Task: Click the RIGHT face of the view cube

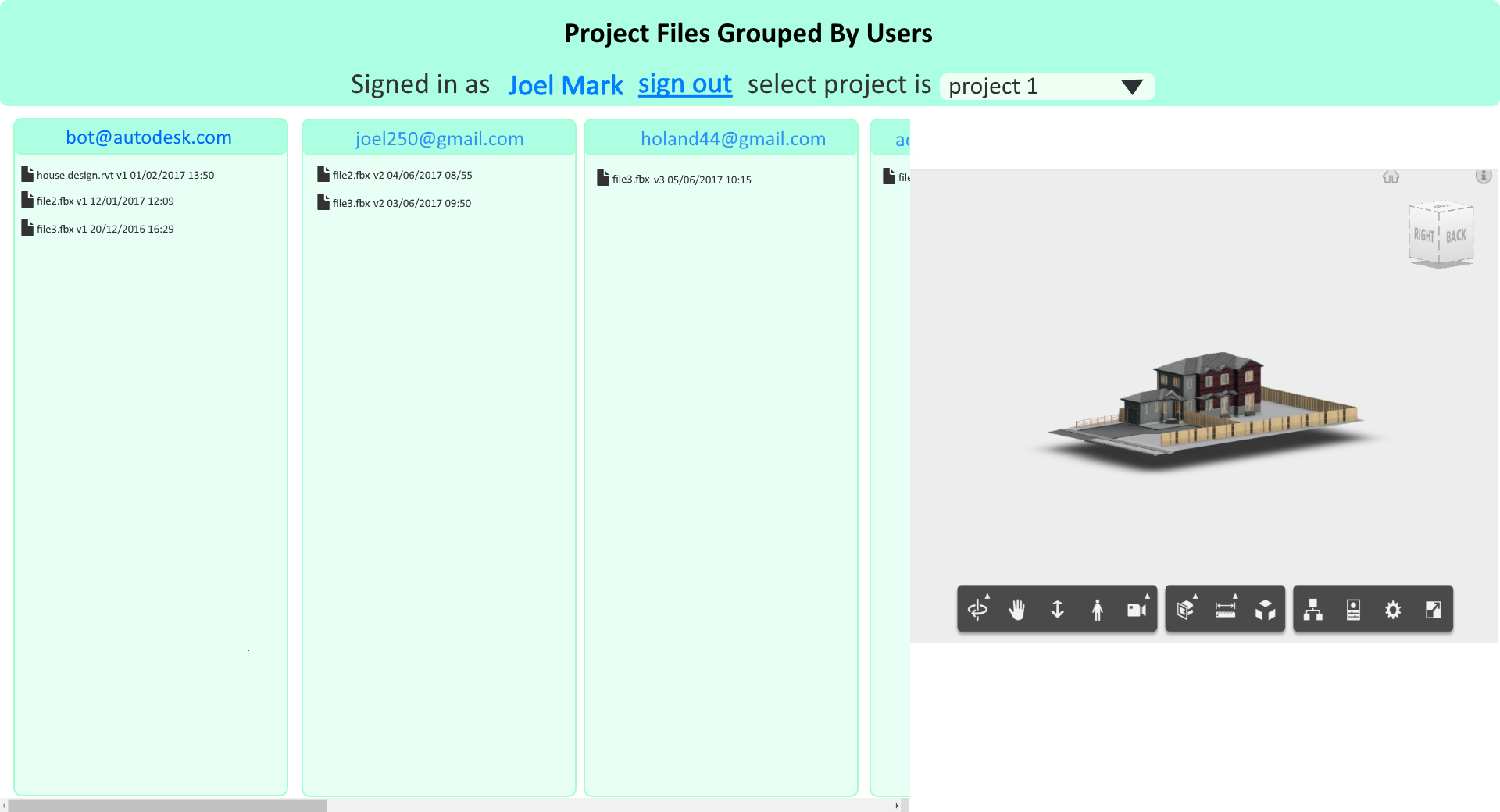Action: (x=1423, y=235)
